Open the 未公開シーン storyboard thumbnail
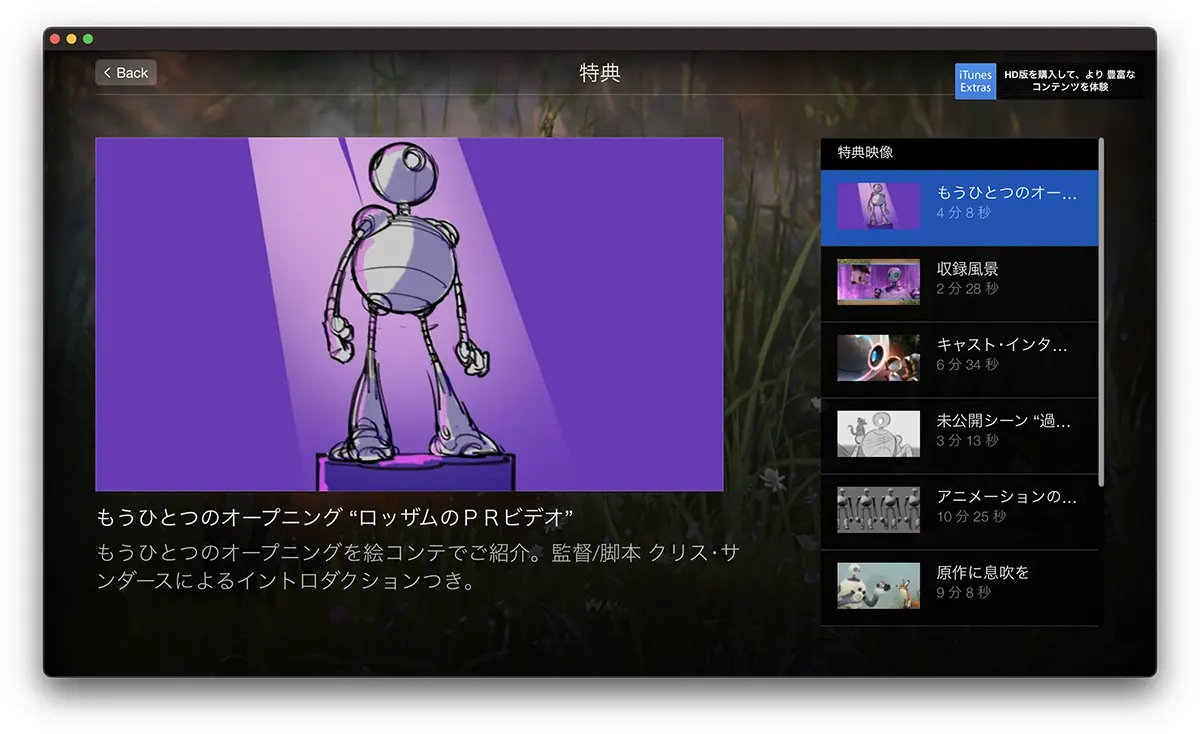1200x734 pixels. click(x=878, y=434)
